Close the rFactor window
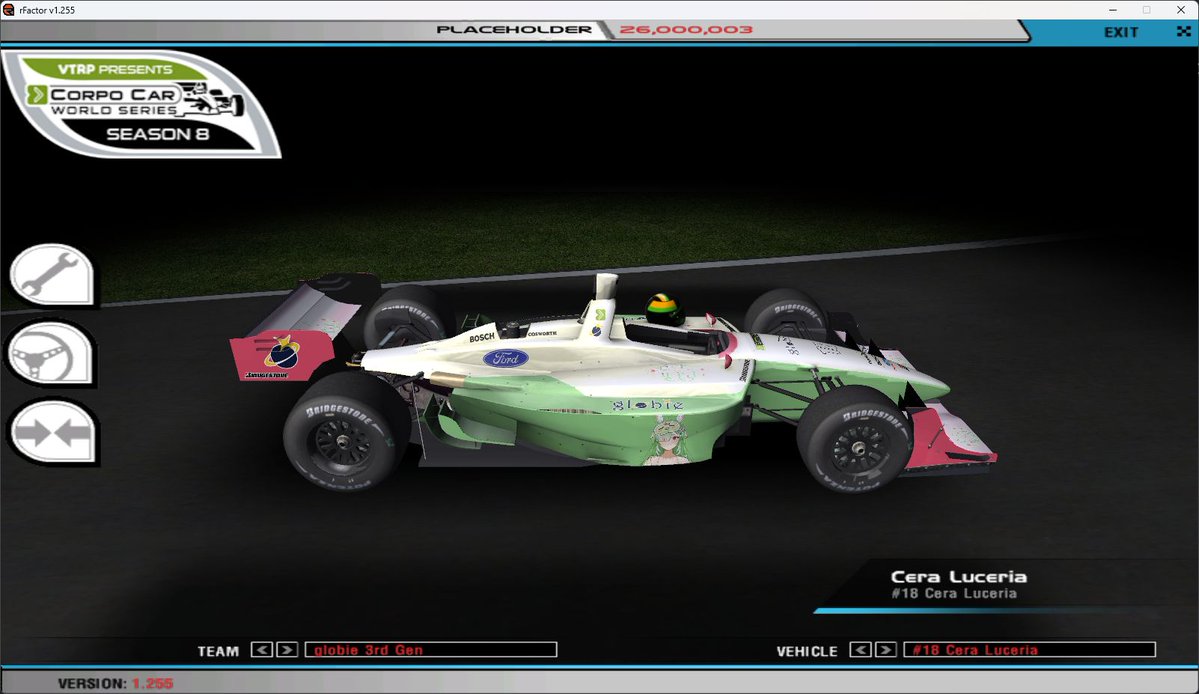1199x694 pixels. [1181, 10]
